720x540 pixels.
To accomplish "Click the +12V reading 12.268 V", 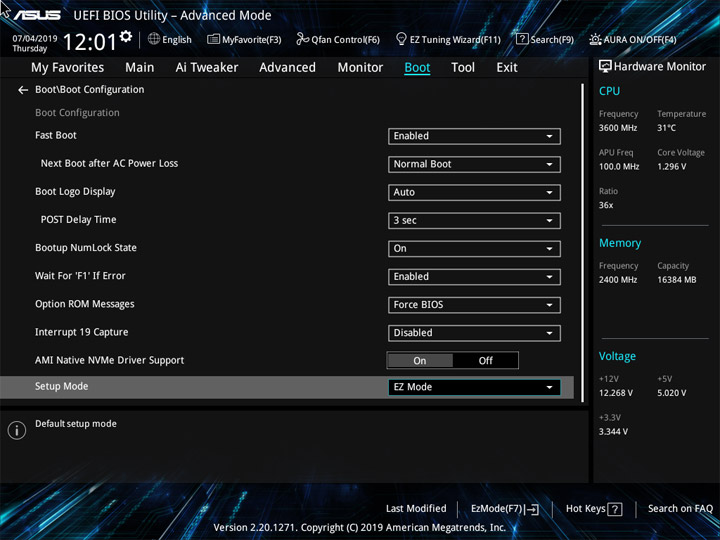I will point(616,393).
